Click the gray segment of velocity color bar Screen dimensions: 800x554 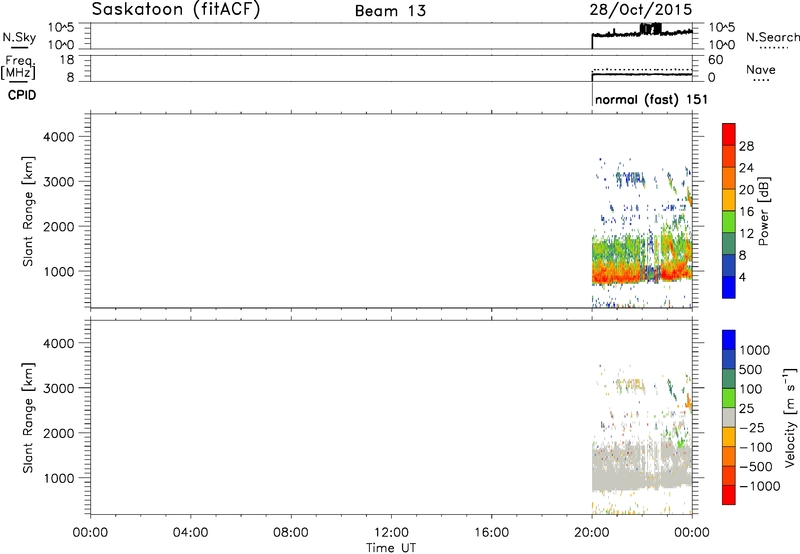[729, 417]
